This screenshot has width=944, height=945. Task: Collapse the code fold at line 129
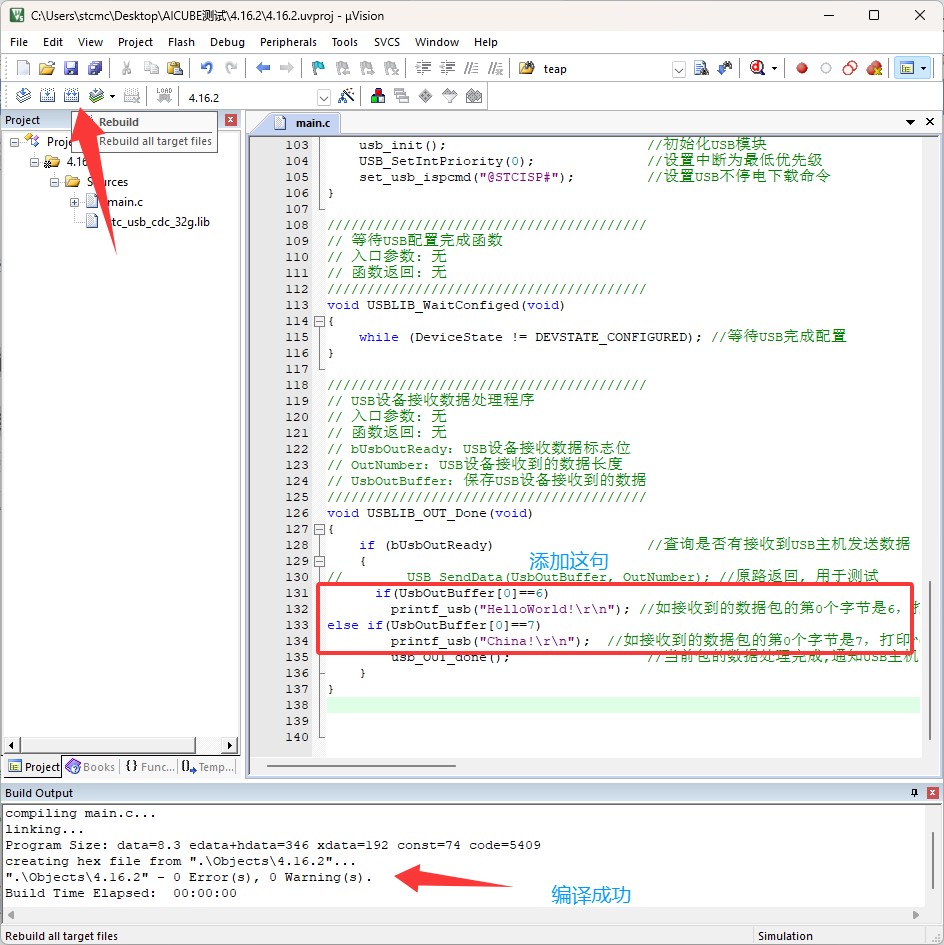[319, 561]
